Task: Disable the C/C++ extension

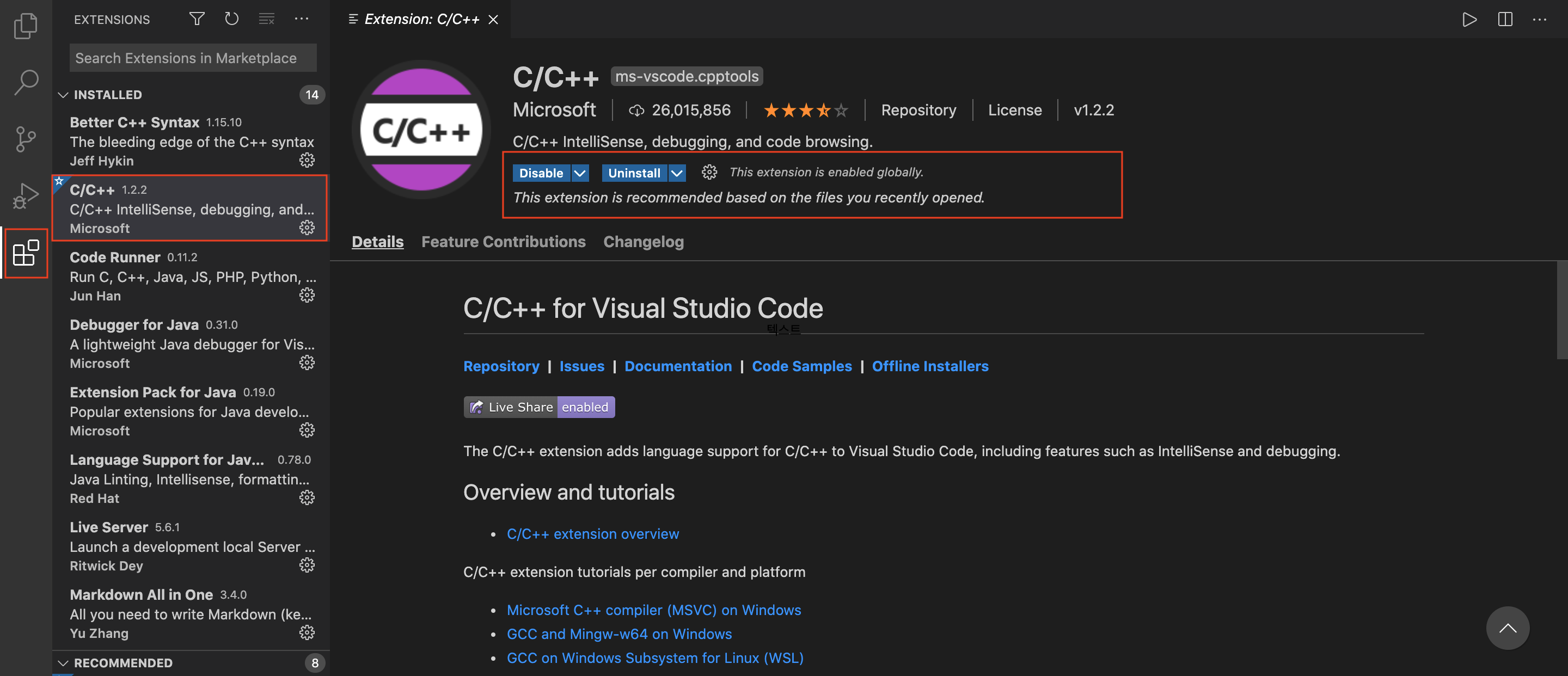Action: coord(541,173)
